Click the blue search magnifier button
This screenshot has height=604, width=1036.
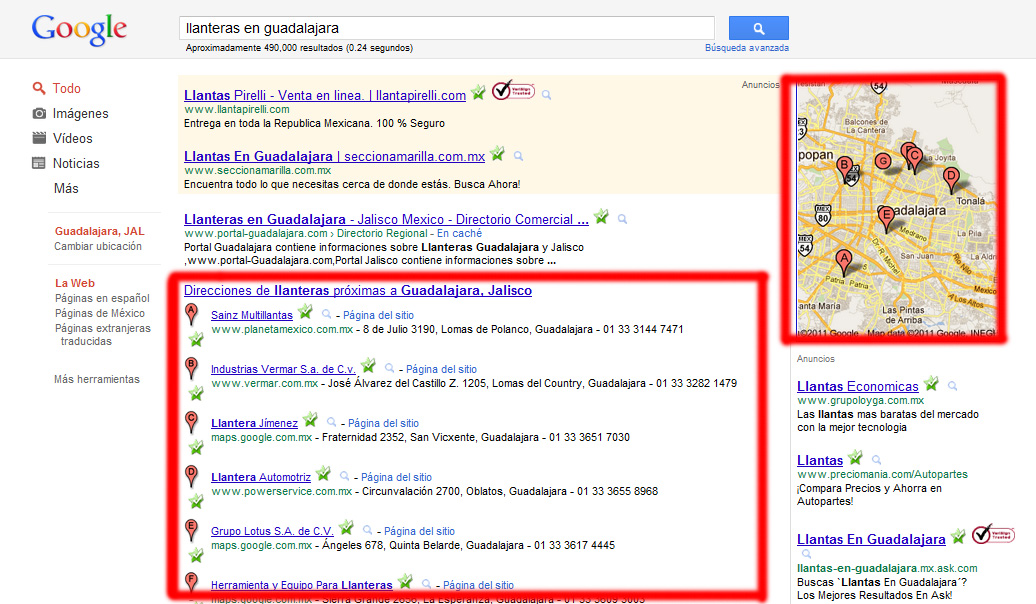click(x=758, y=28)
